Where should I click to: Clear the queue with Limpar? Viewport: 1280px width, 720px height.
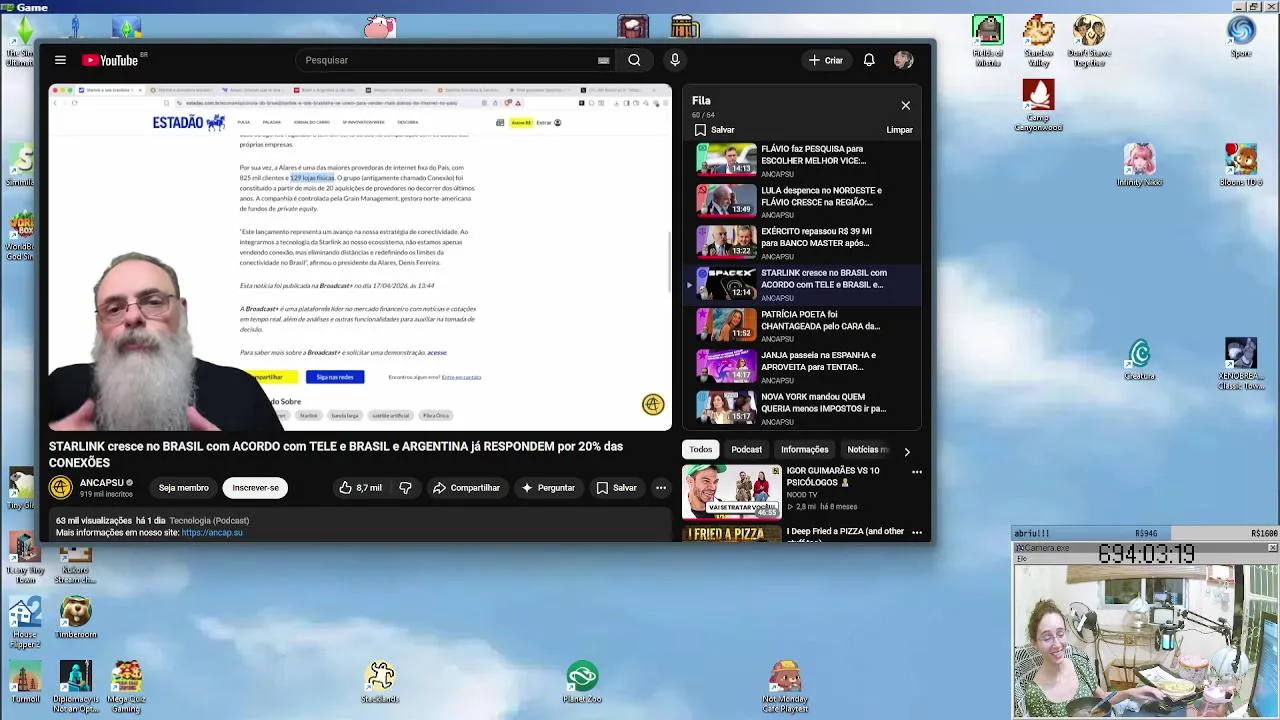tap(899, 130)
